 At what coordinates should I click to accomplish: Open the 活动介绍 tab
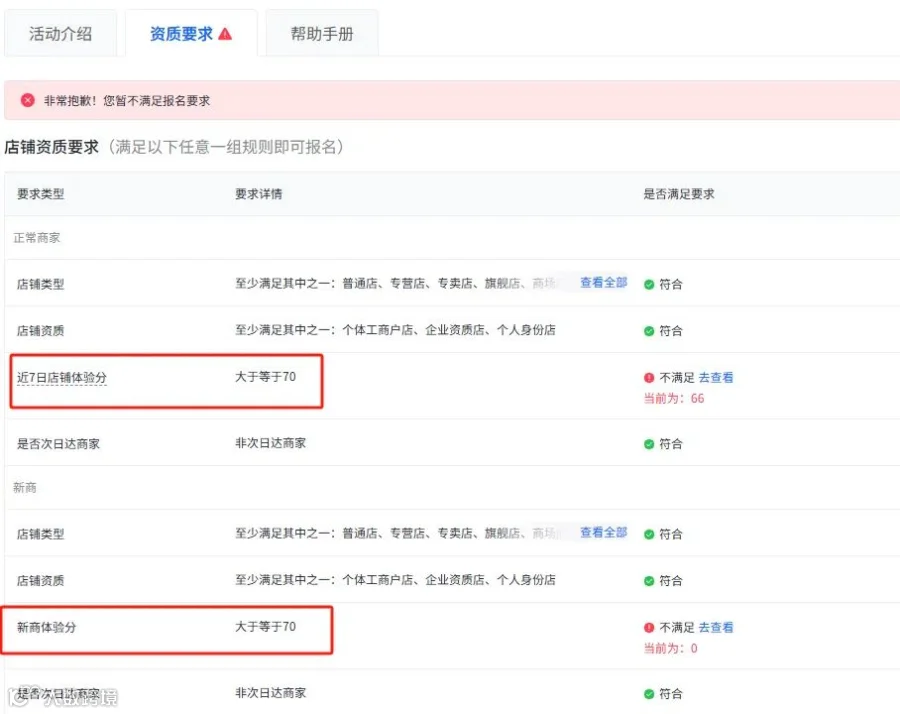[60, 34]
